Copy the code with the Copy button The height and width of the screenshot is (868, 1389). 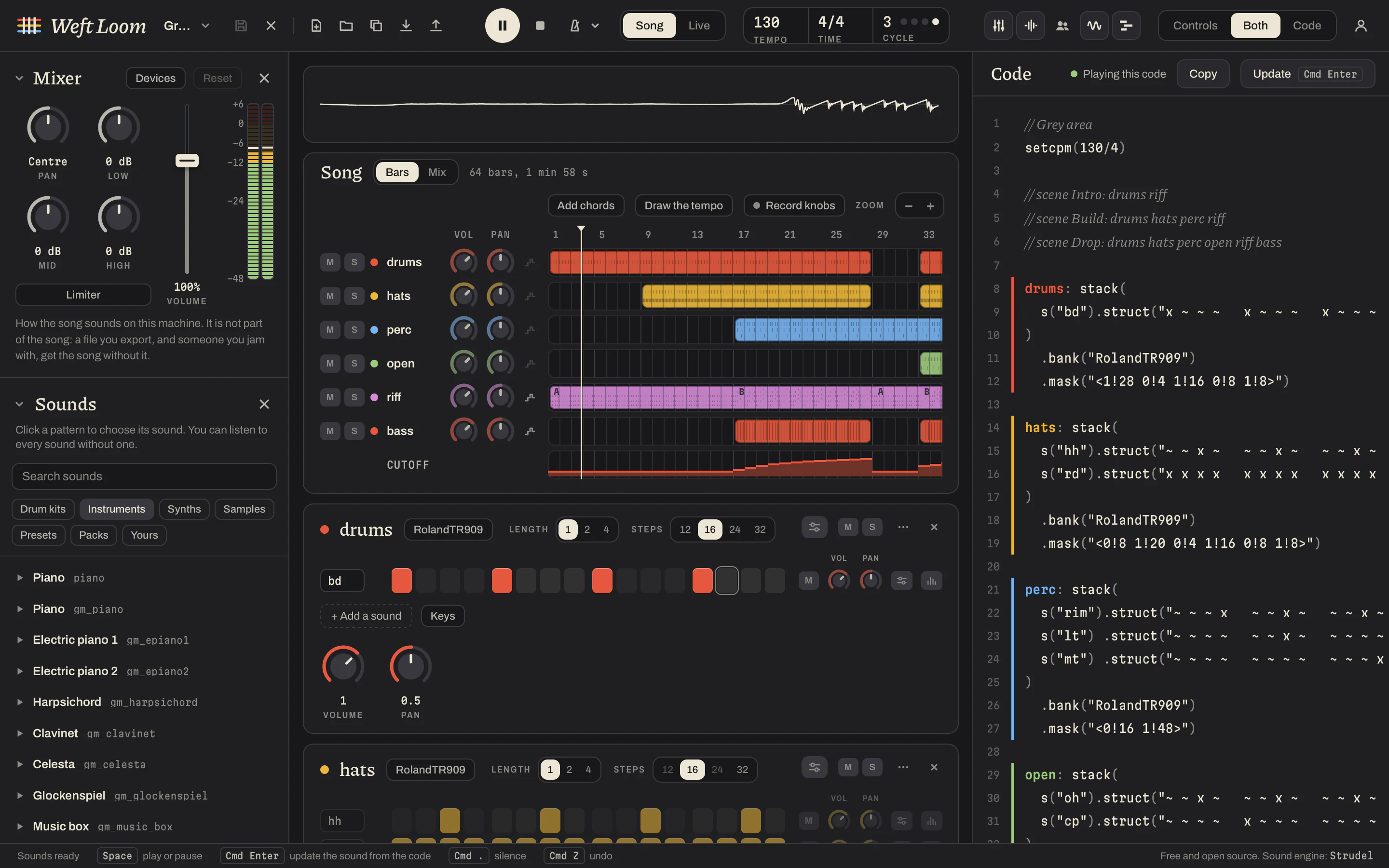1203,74
